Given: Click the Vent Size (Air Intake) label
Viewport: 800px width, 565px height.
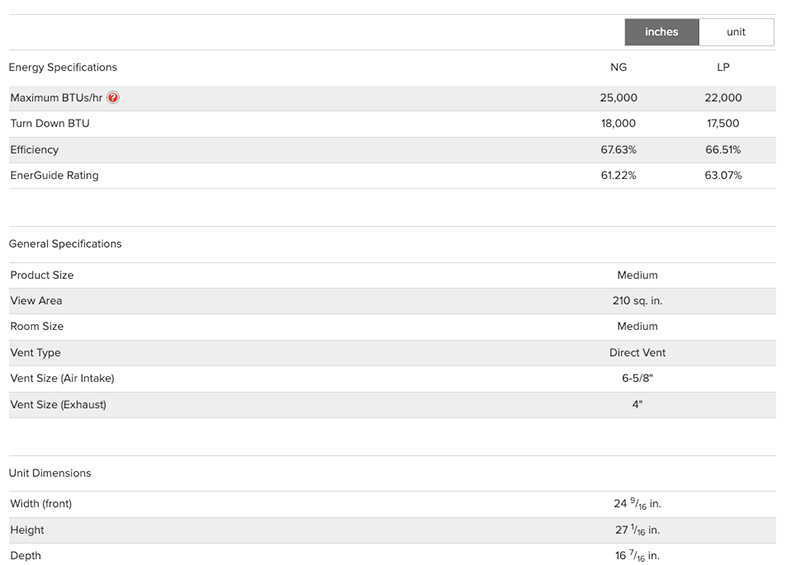Looking at the screenshot, I should coord(62,379).
